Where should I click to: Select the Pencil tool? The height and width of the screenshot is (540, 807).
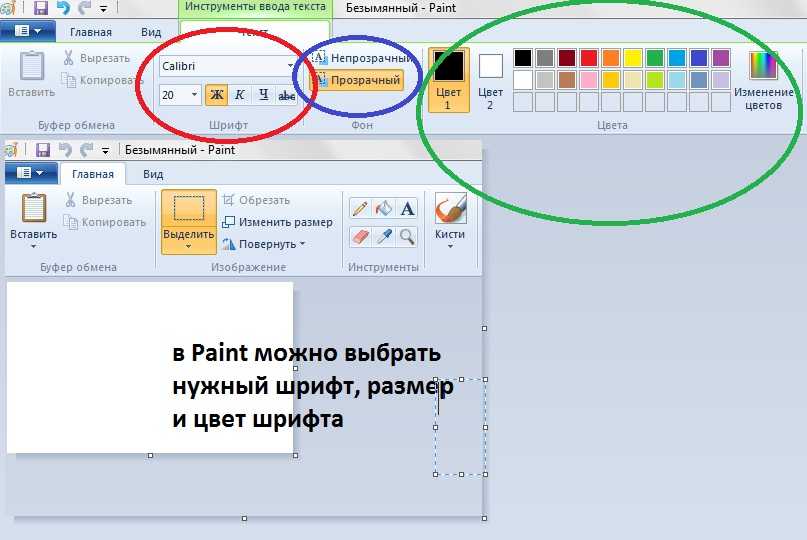pos(360,208)
